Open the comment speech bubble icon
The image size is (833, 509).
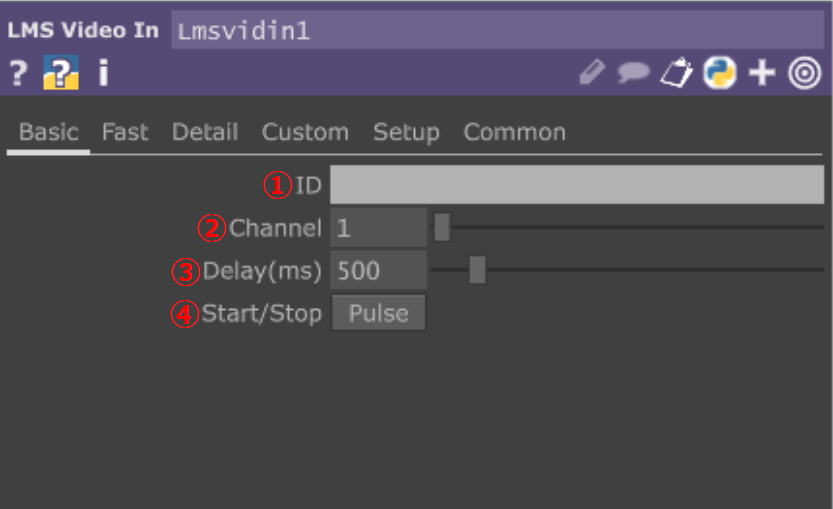[x=633, y=73]
